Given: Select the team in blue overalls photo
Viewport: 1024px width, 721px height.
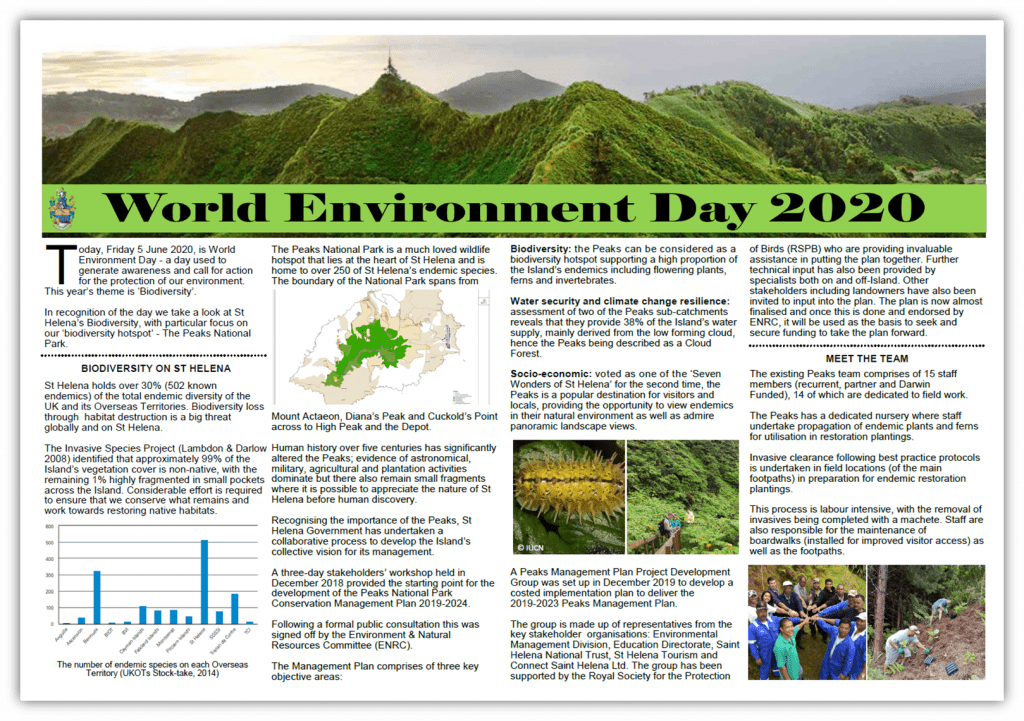Looking at the screenshot, I should (807, 622).
